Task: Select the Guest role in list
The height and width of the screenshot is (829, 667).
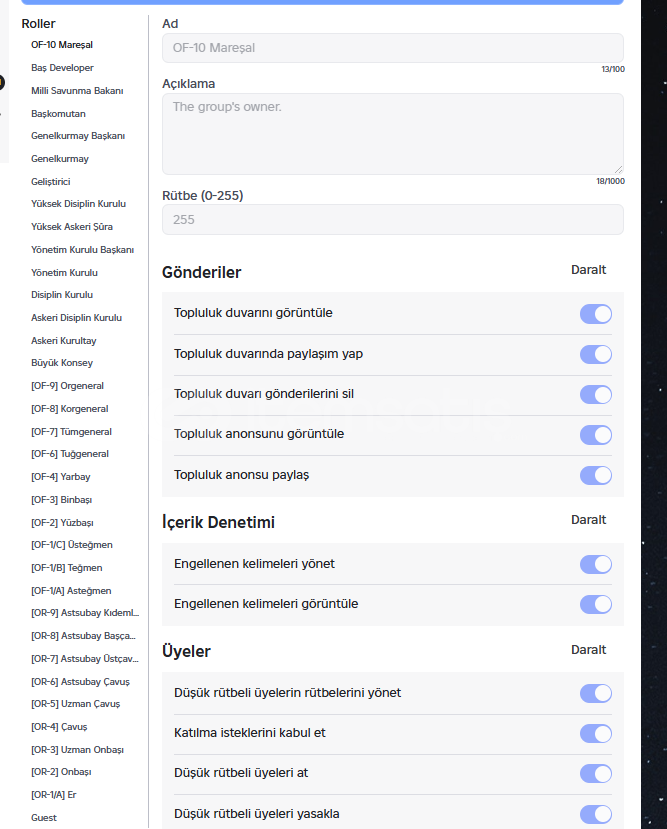Action: 44,817
